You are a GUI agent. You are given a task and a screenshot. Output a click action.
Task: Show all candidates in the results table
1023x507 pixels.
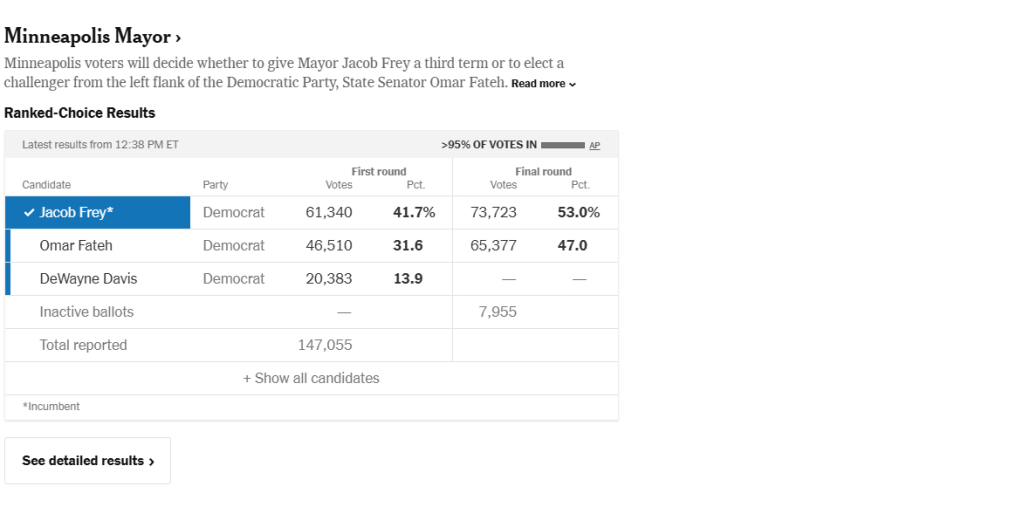311,378
